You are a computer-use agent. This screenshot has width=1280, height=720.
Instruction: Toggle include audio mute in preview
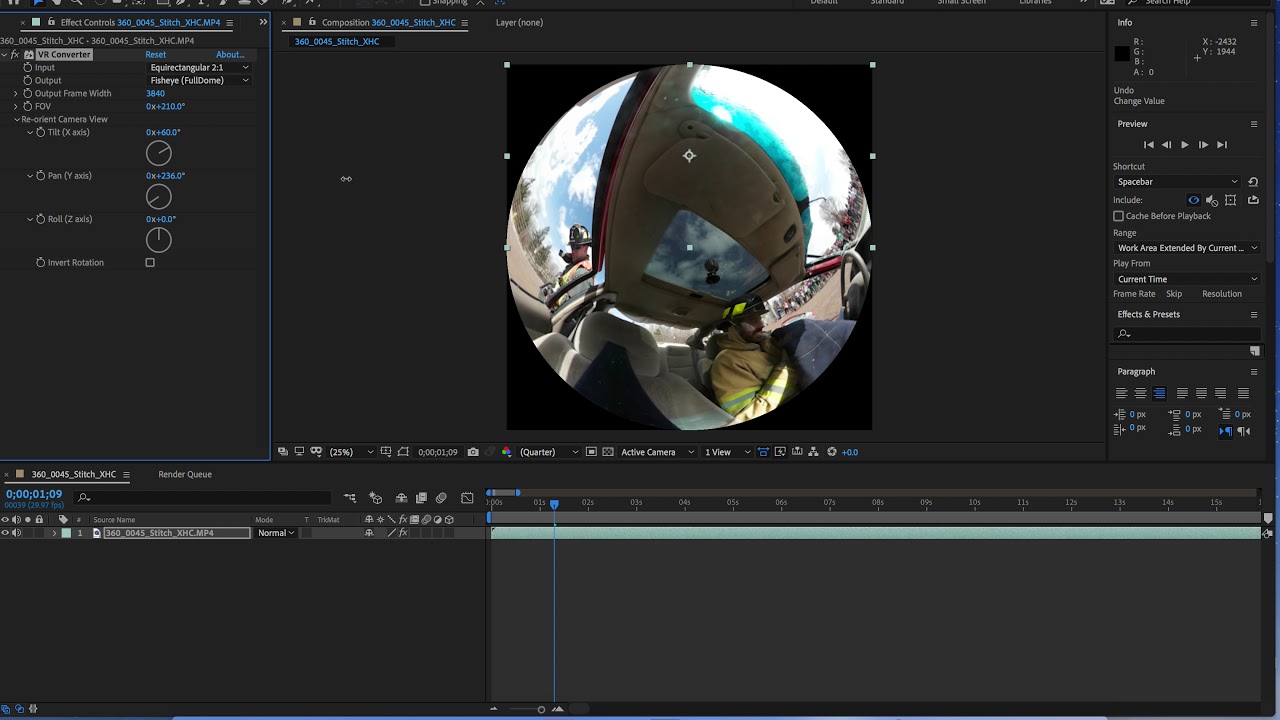[1211, 200]
